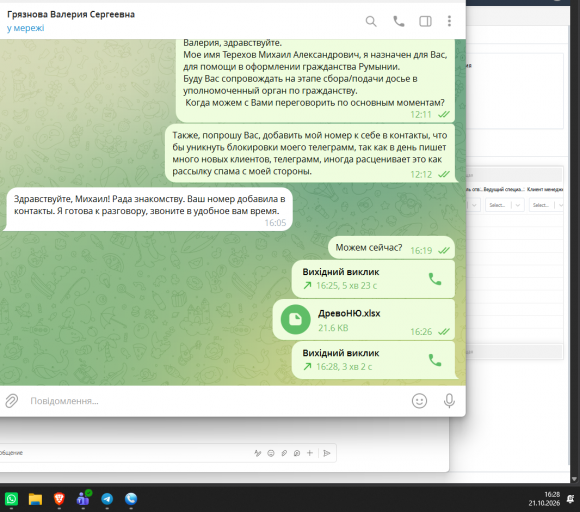Screen dimensions: 580x512
Task: Send message via background window's send icon
Action: [327, 453]
